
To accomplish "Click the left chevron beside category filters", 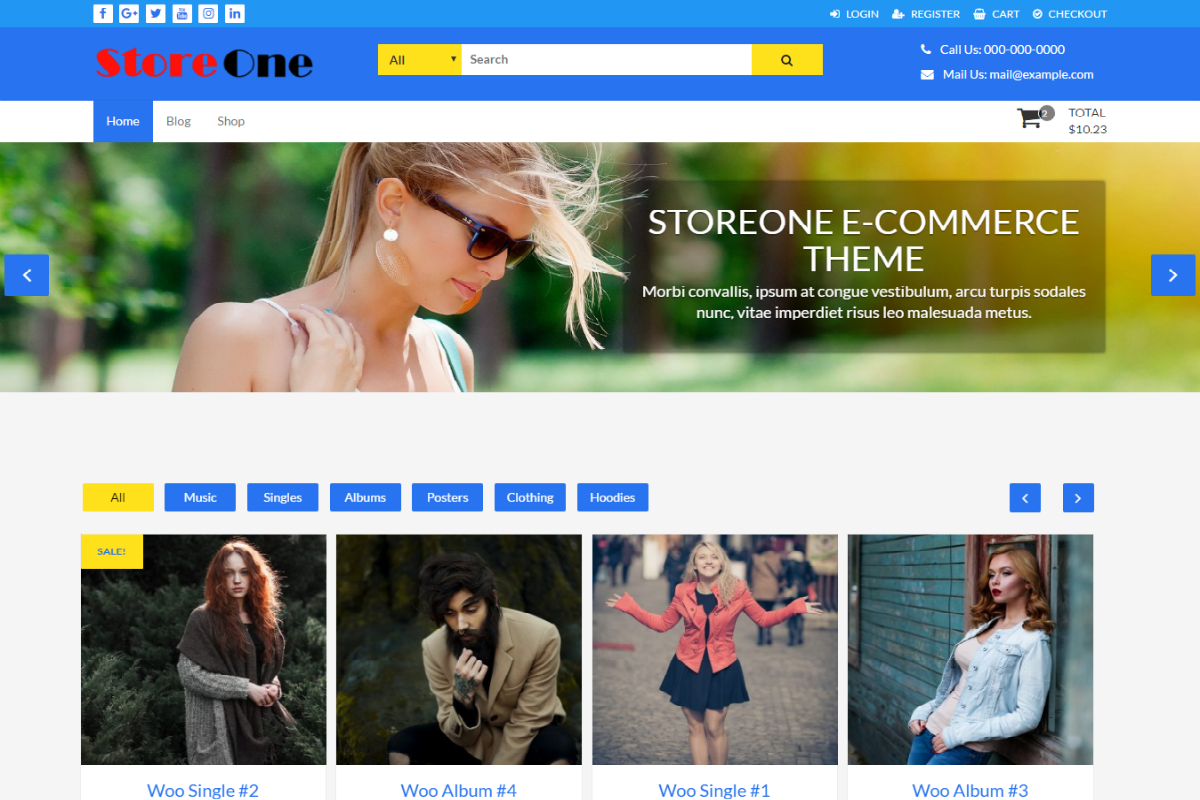I will click(x=1025, y=497).
